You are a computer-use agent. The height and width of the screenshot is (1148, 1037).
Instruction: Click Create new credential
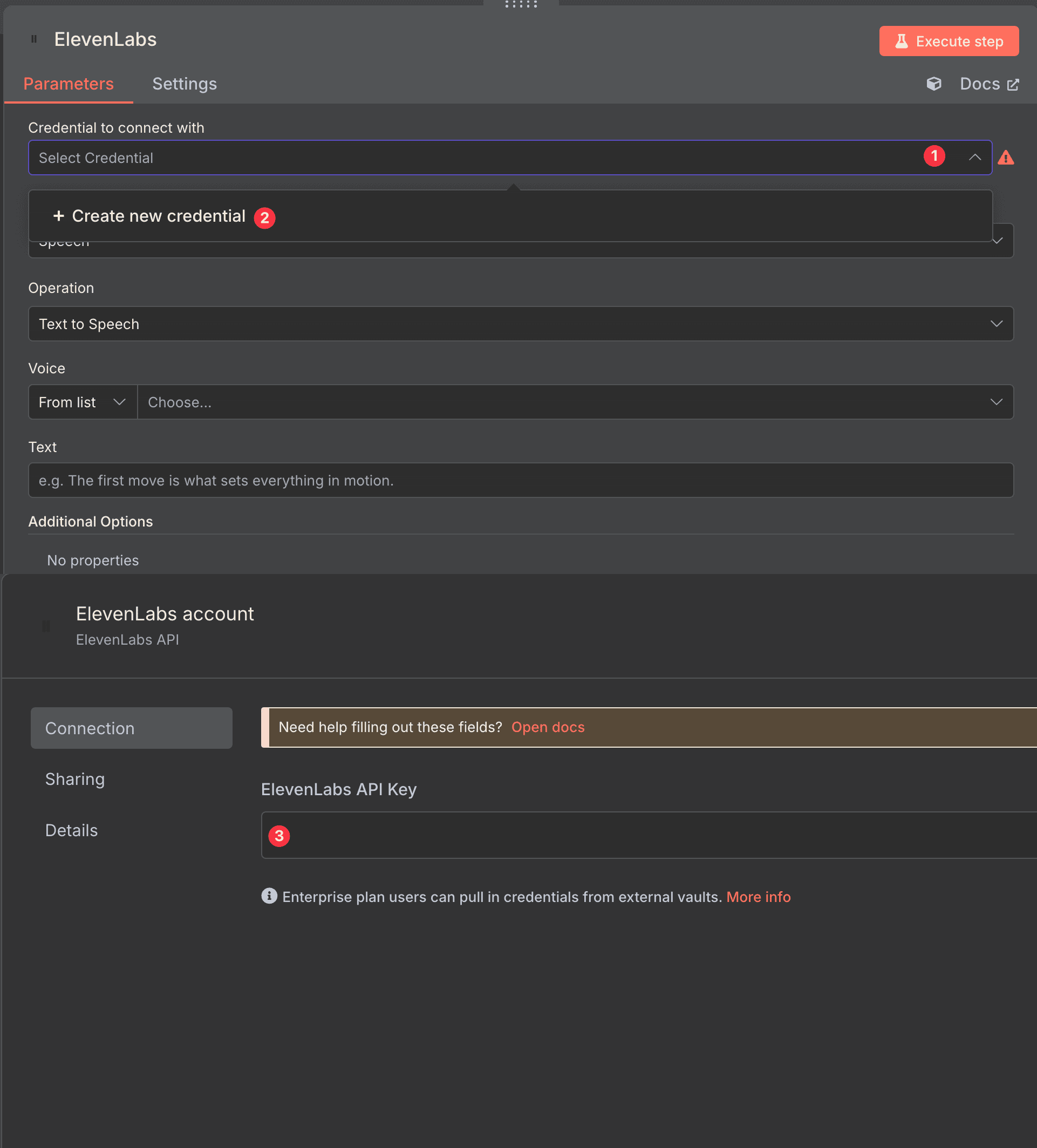[x=158, y=216]
